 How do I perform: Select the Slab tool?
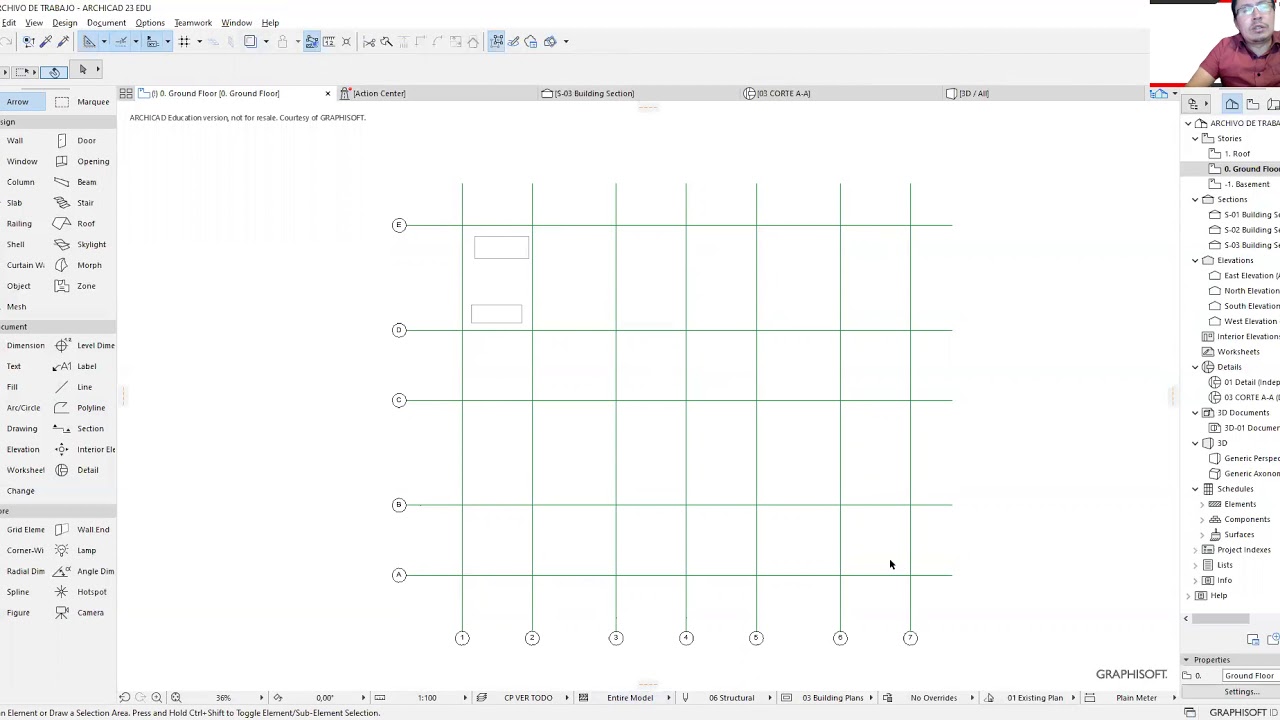14,203
